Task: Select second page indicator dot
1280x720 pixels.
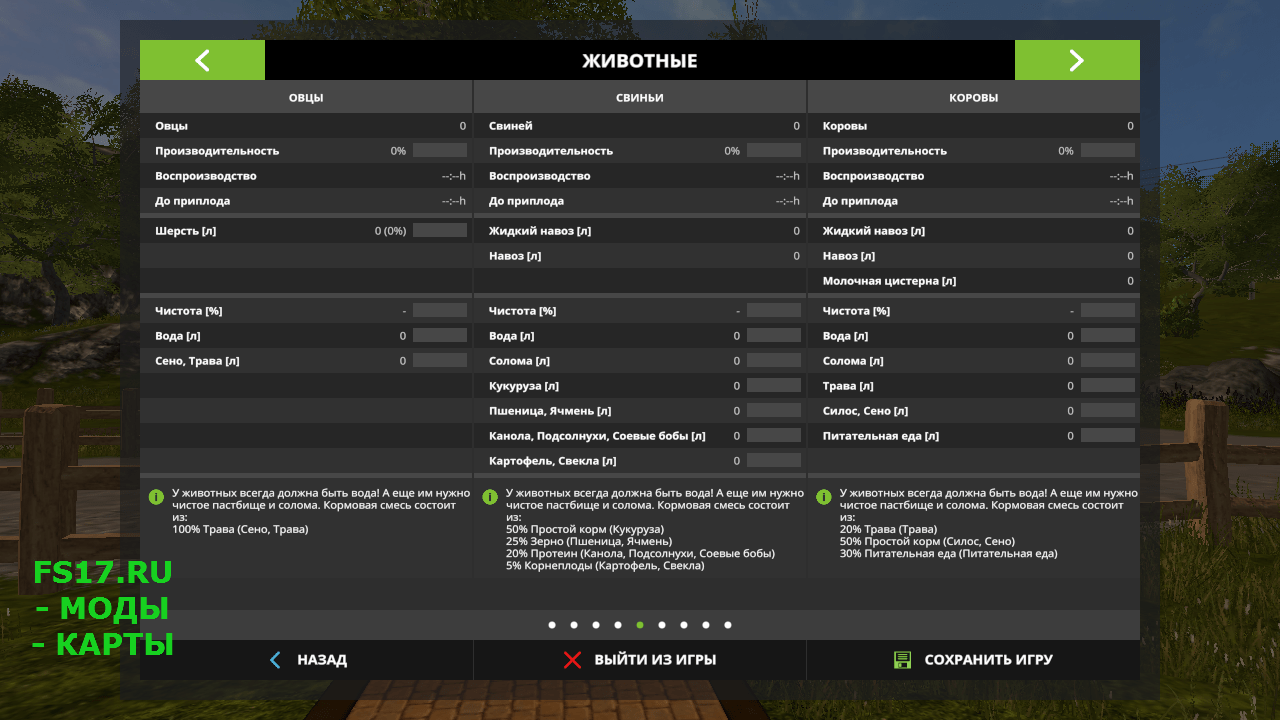Action: pyautogui.click(x=574, y=625)
